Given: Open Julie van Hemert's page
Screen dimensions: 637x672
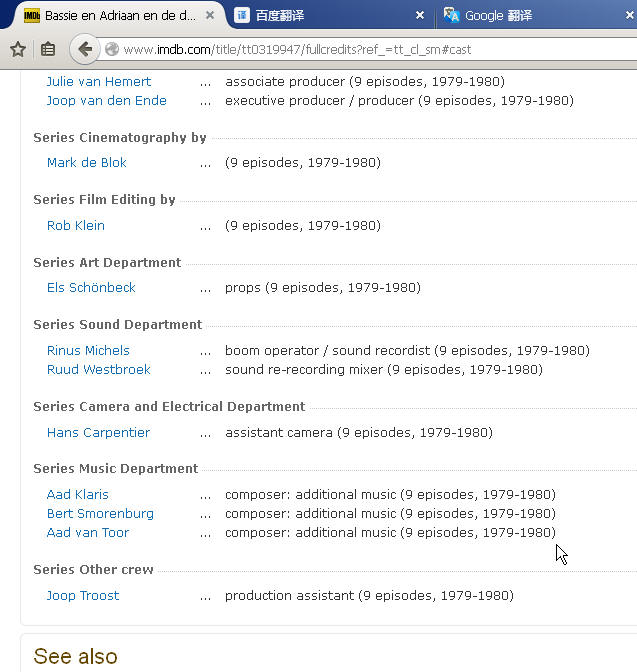Looking at the screenshot, I should [x=99, y=81].
